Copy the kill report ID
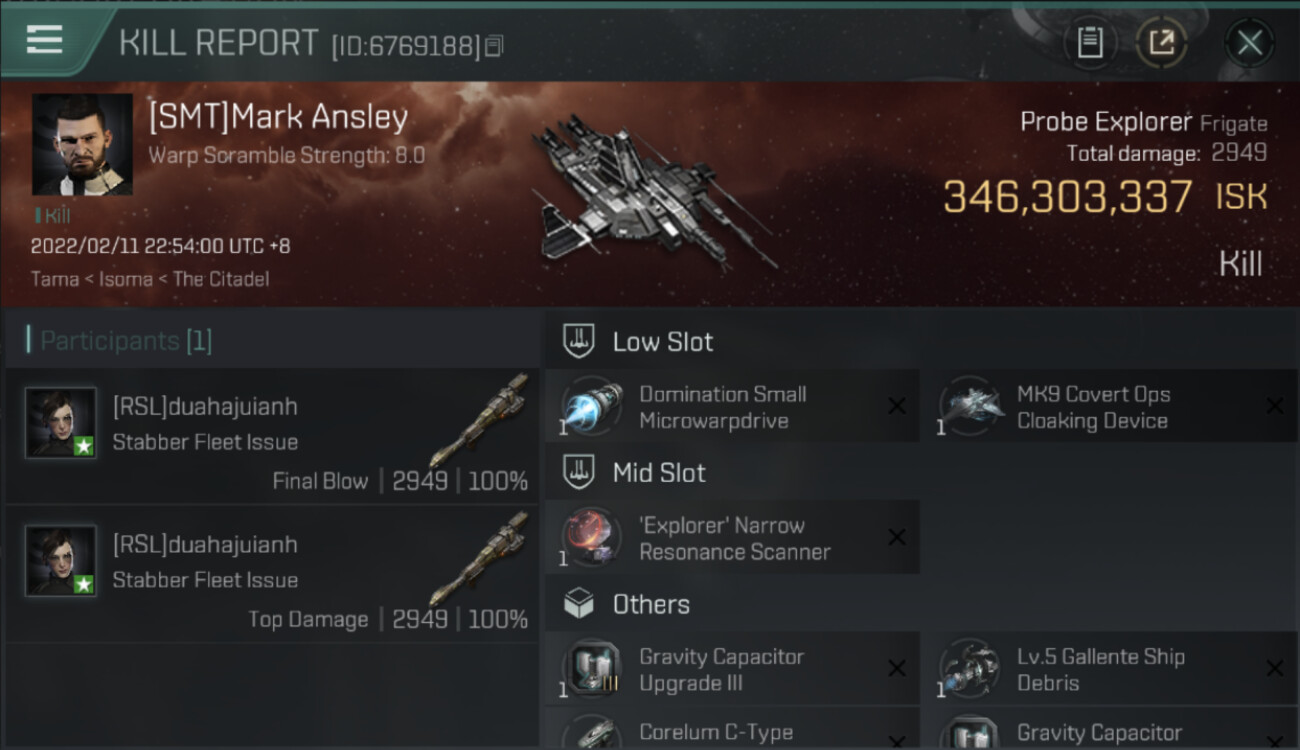Viewport: 1300px width, 750px height. pyautogui.click(x=493, y=46)
